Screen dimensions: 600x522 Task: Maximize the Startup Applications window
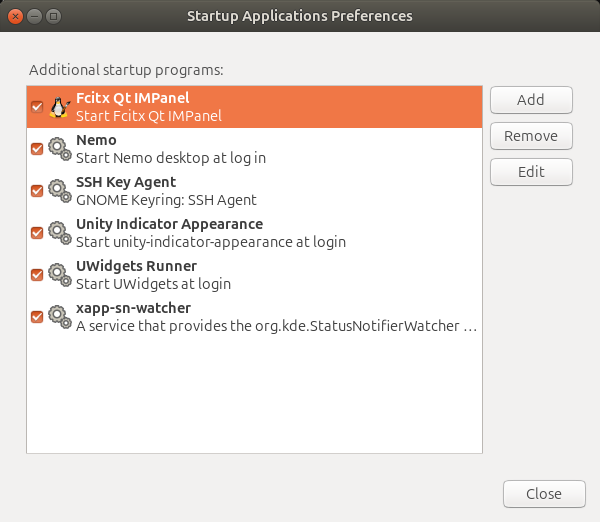(54, 16)
